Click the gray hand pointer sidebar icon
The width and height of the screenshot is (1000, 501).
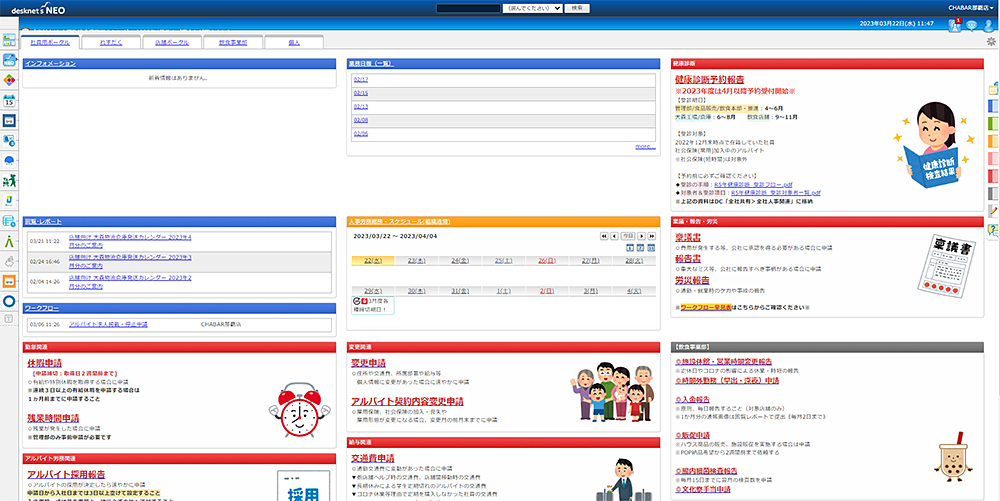click(x=9, y=261)
